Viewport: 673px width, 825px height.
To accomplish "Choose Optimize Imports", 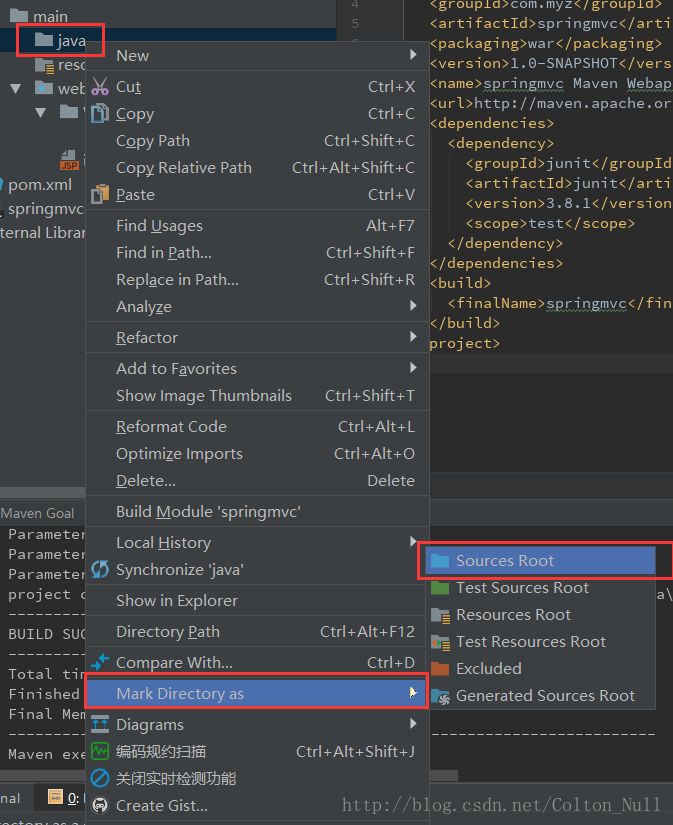I will [x=257, y=454].
